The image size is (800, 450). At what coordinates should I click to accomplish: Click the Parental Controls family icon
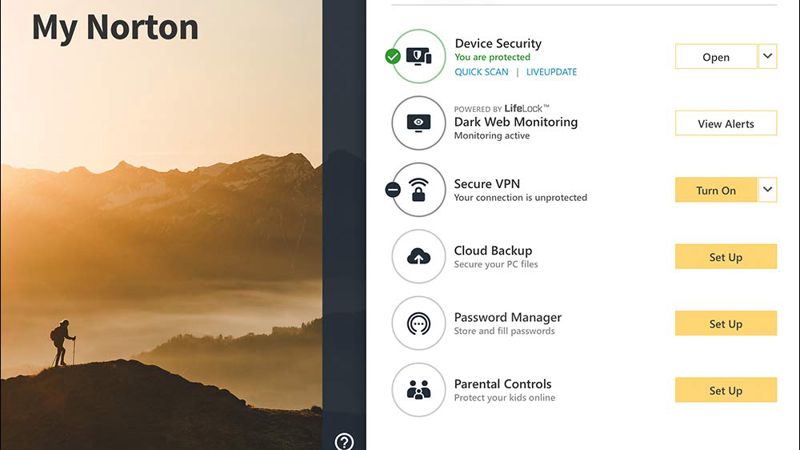(x=418, y=390)
